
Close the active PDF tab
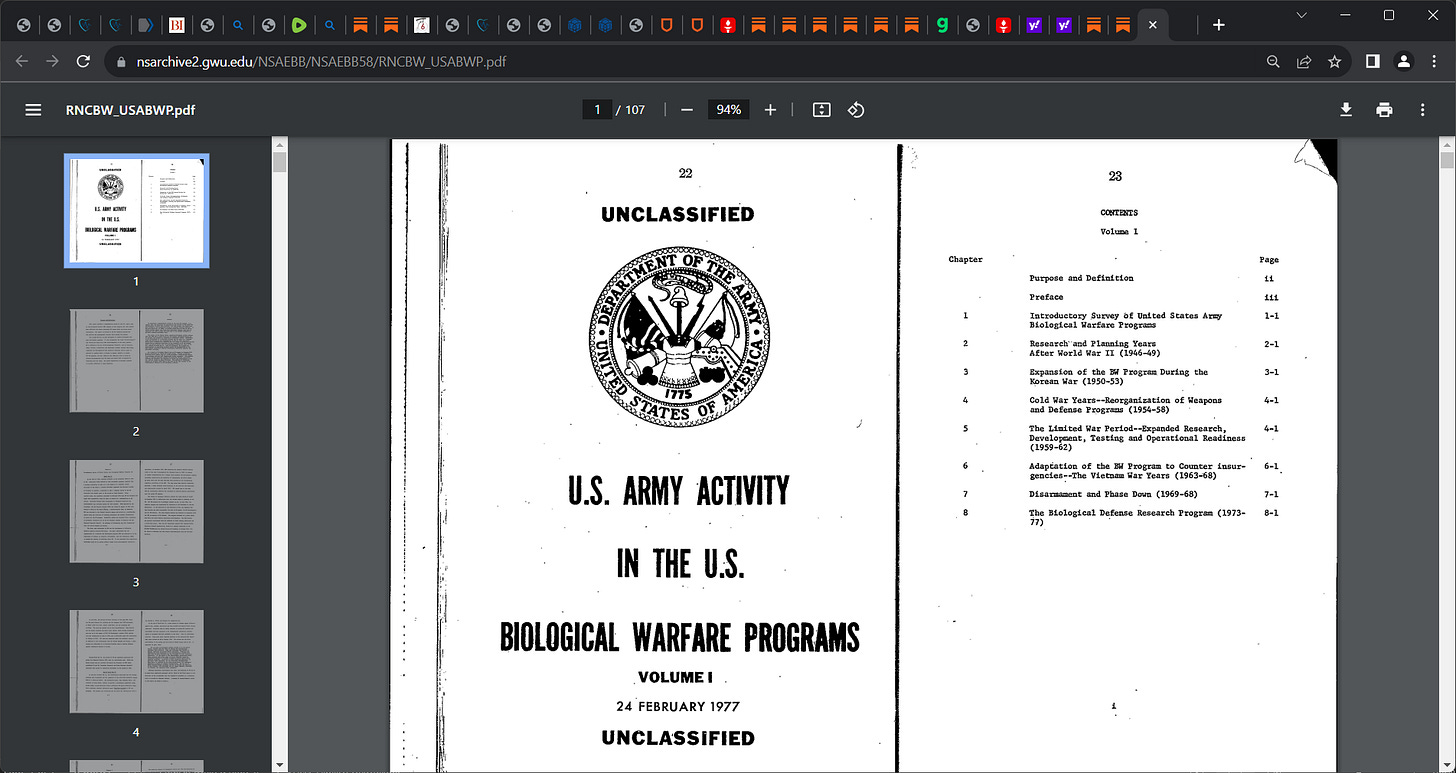pos(1152,25)
